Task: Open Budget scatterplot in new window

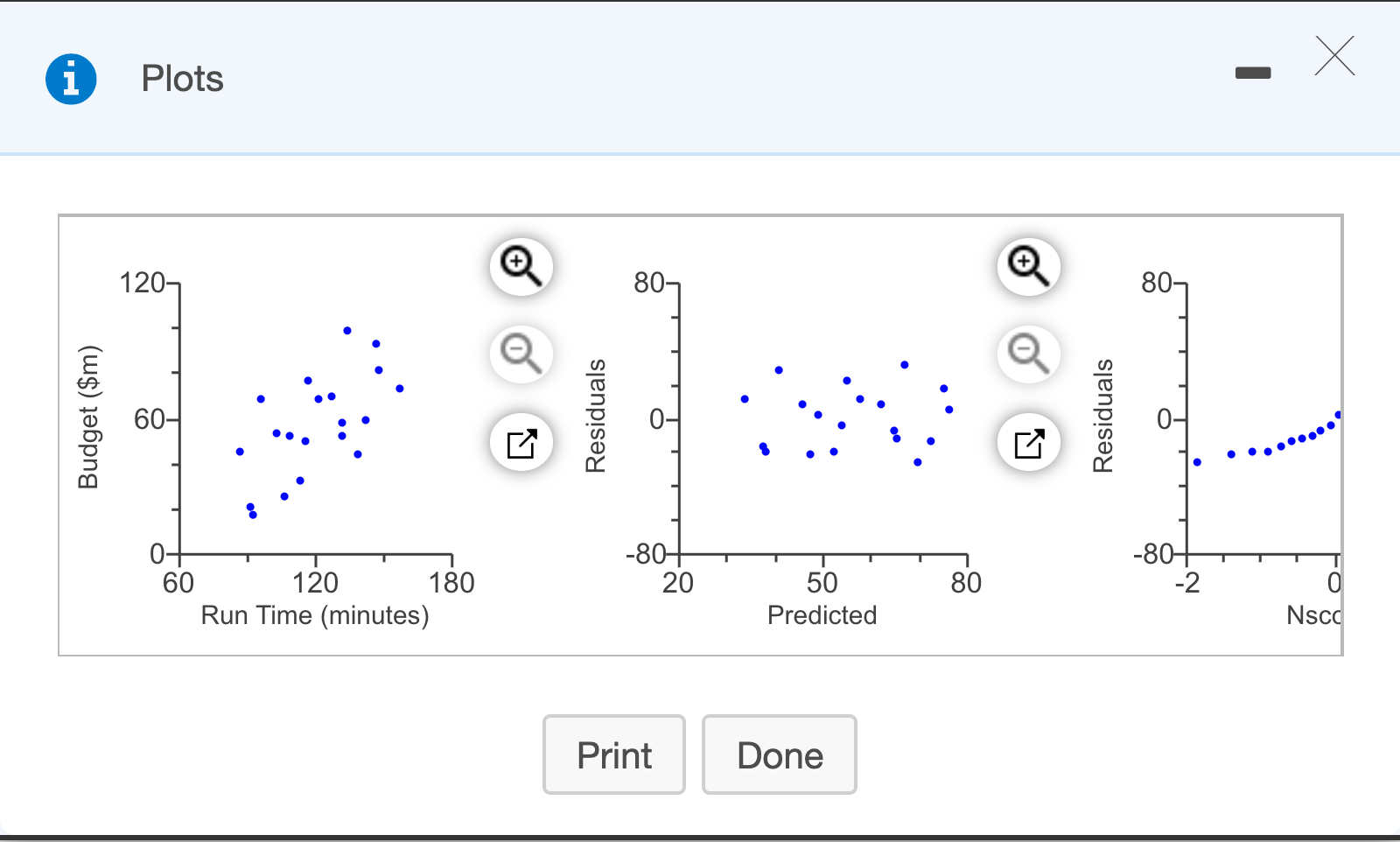Action: click(521, 443)
